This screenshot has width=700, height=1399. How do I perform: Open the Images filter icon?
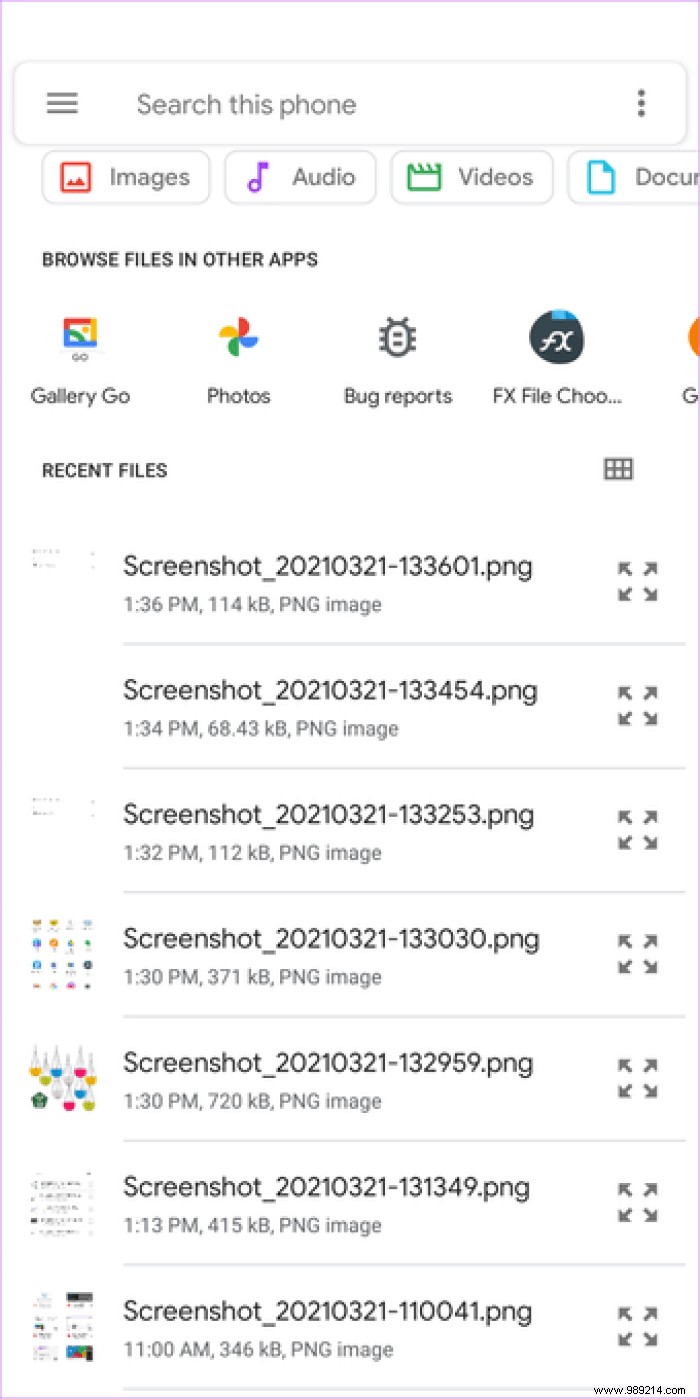coord(75,177)
